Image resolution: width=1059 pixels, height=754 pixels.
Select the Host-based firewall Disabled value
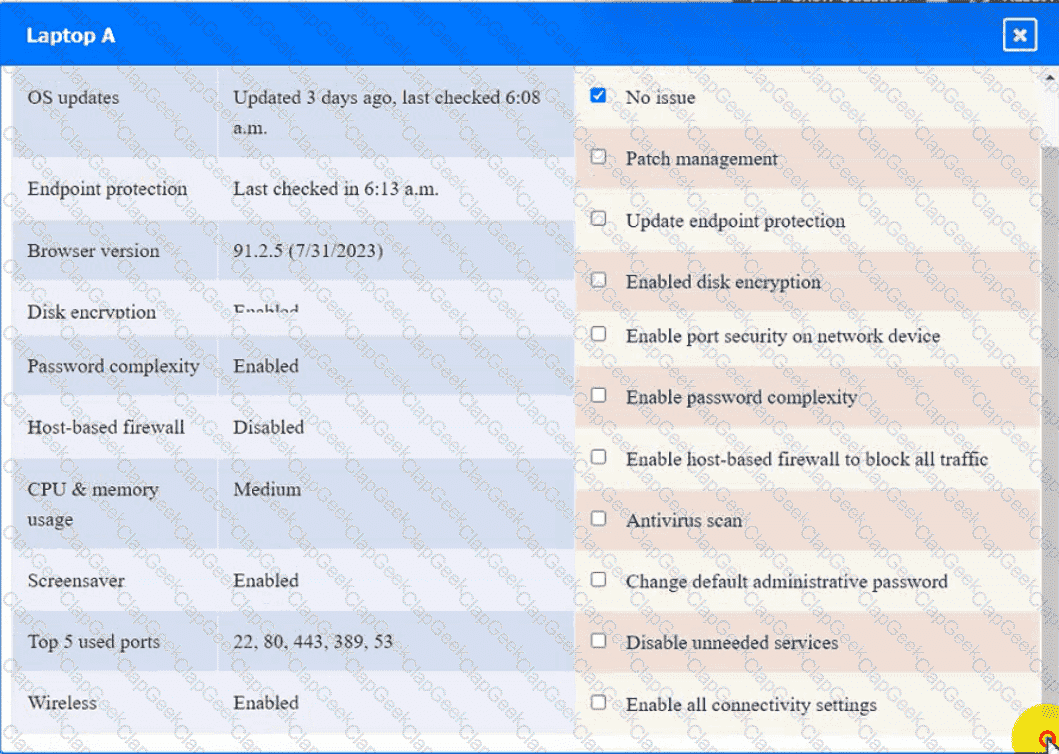(x=268, y=427)
